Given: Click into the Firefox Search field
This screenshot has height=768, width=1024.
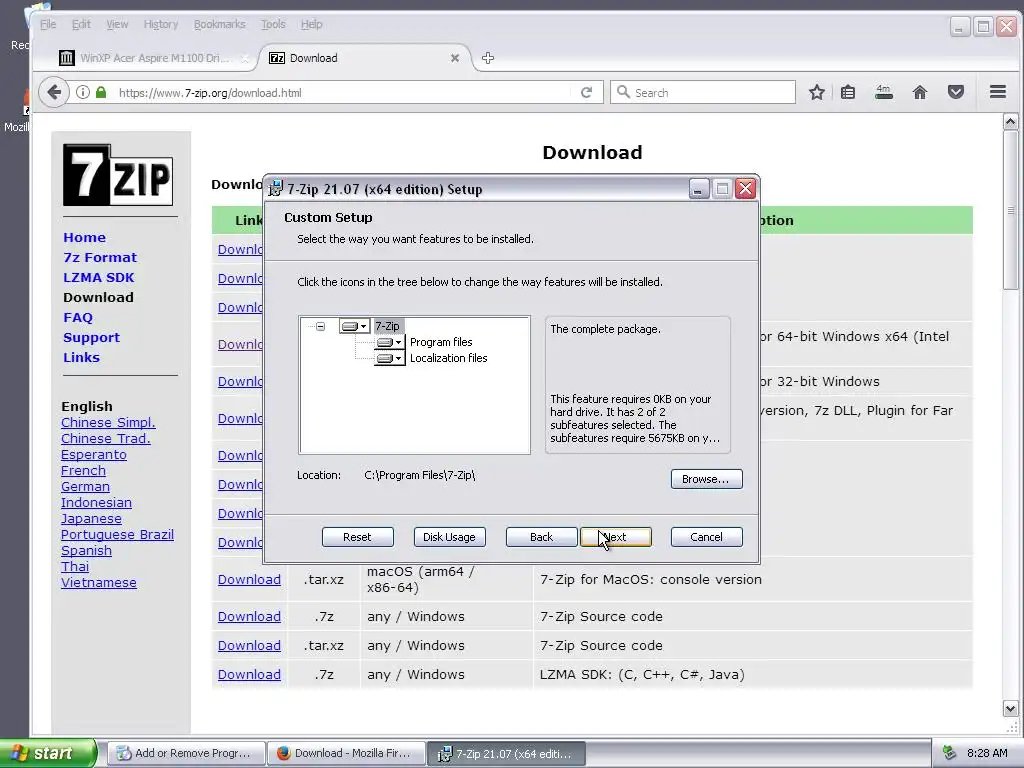Looking at the screenshot, I should coord(703,92).
